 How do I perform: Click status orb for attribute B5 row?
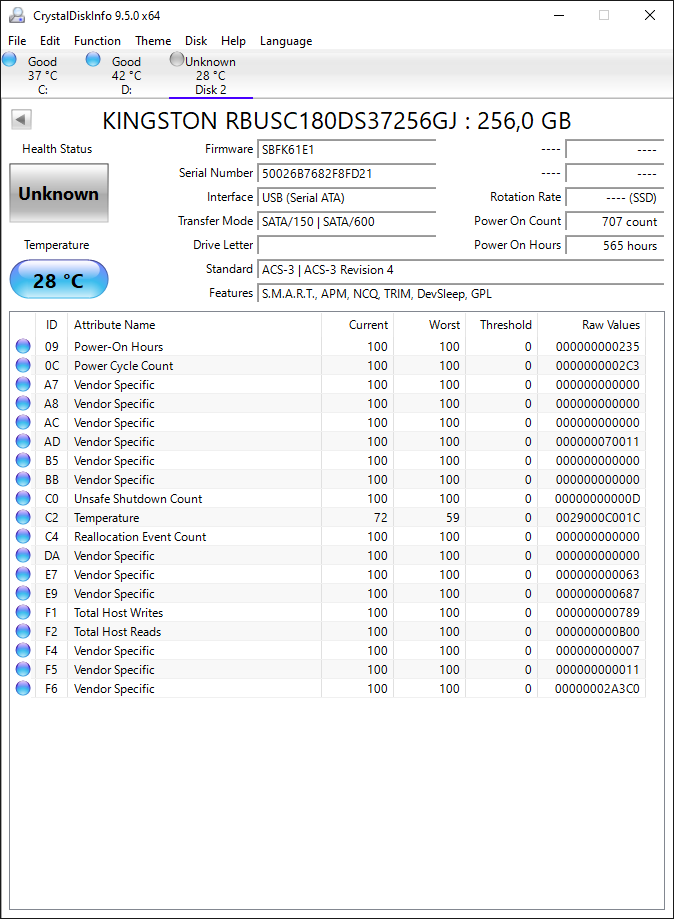pos(23,461)
